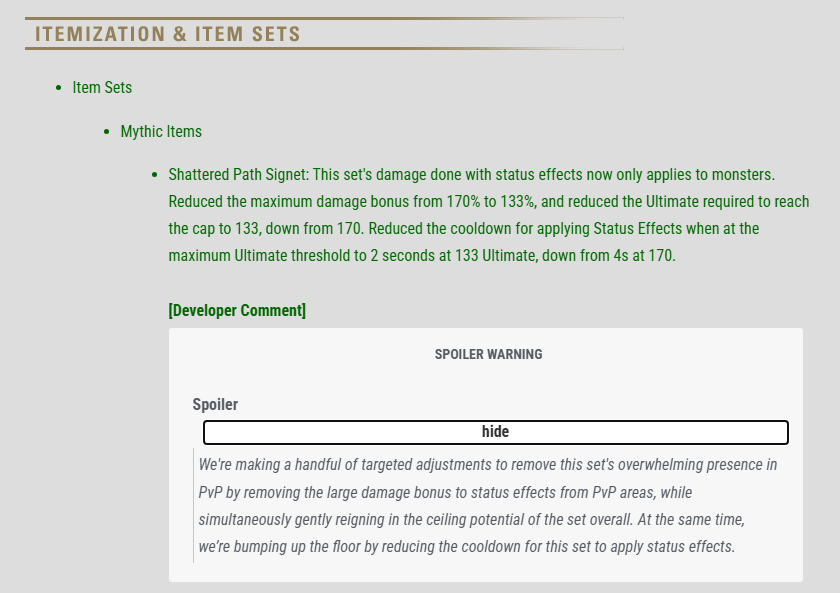This screenshot has width=840, height=593.
Task: Click the line starting "simultaneously gently reigning"
Action: tap(471, 519)
